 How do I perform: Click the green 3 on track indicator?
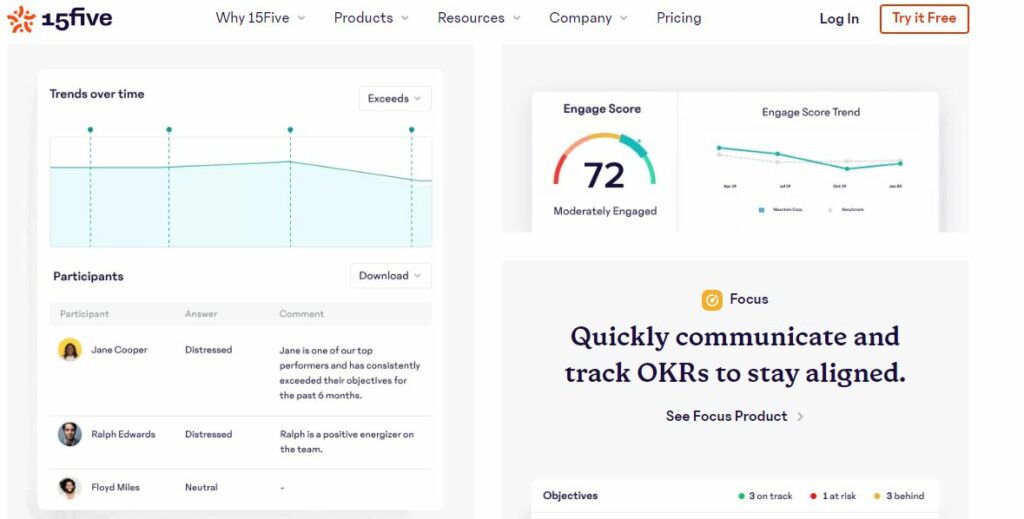pos(765,496)
